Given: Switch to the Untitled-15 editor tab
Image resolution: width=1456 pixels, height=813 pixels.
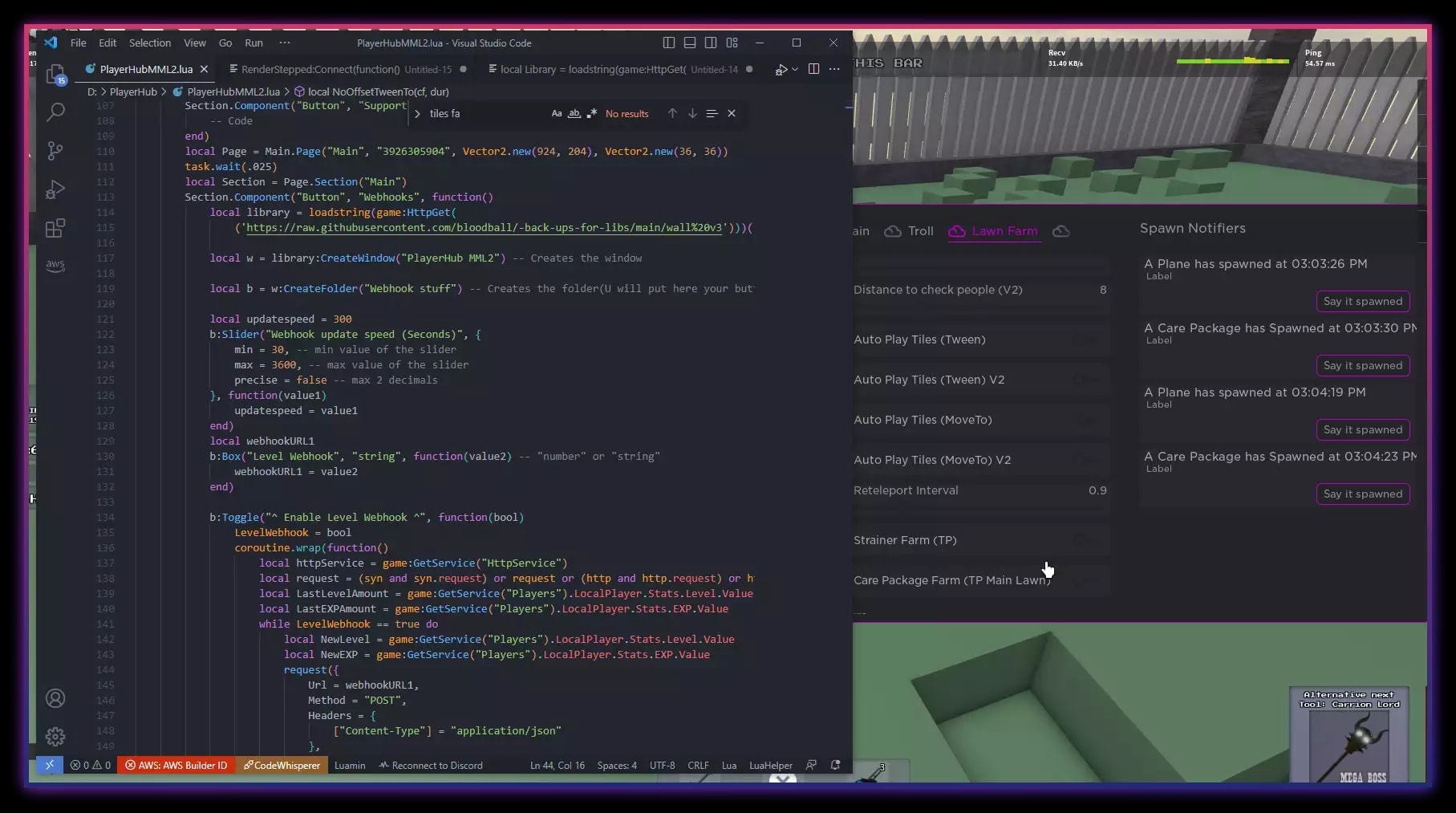Looking at the screenshot, I should coord(348,69).
